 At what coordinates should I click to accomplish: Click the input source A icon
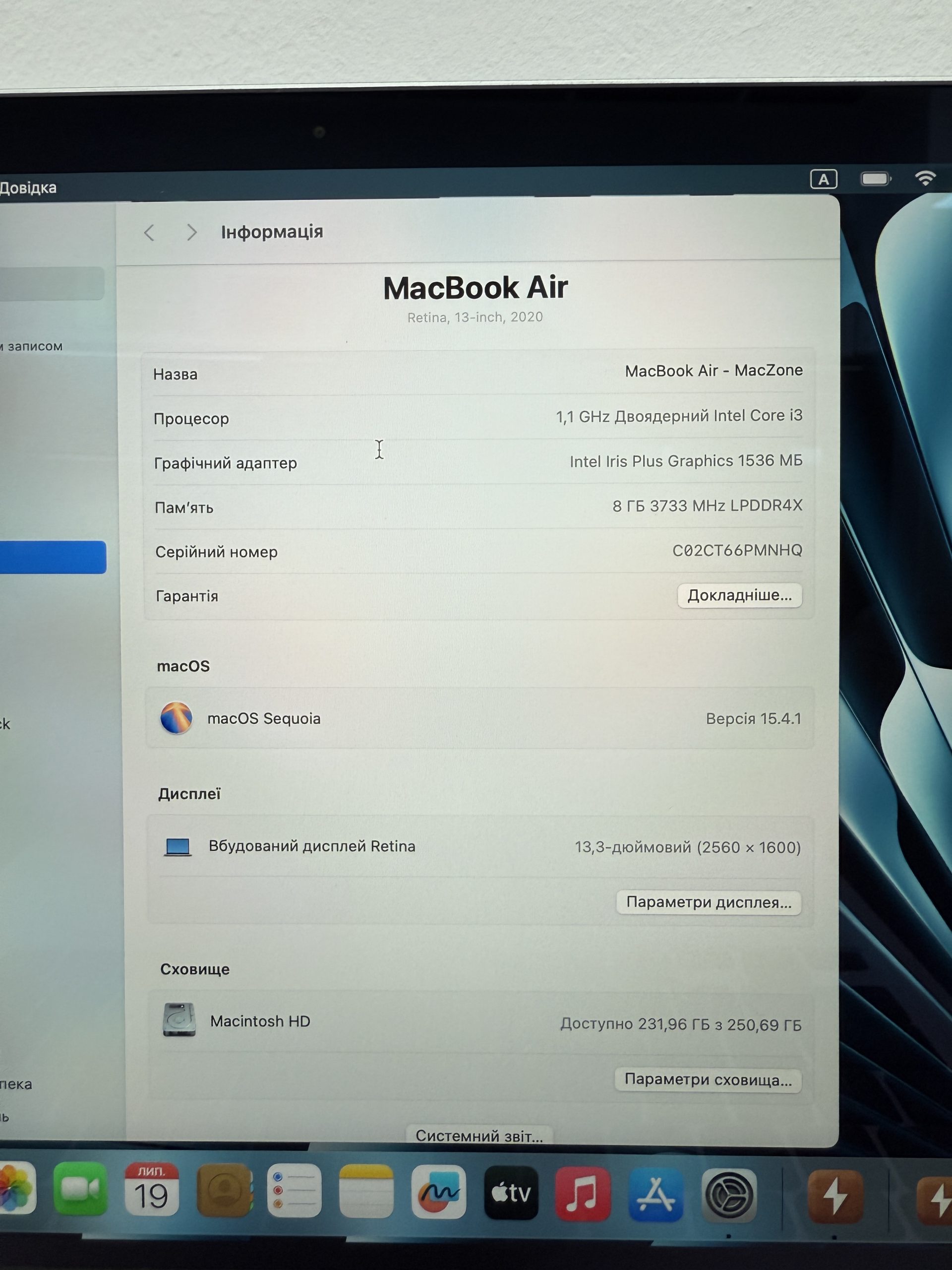pos(824,179)
